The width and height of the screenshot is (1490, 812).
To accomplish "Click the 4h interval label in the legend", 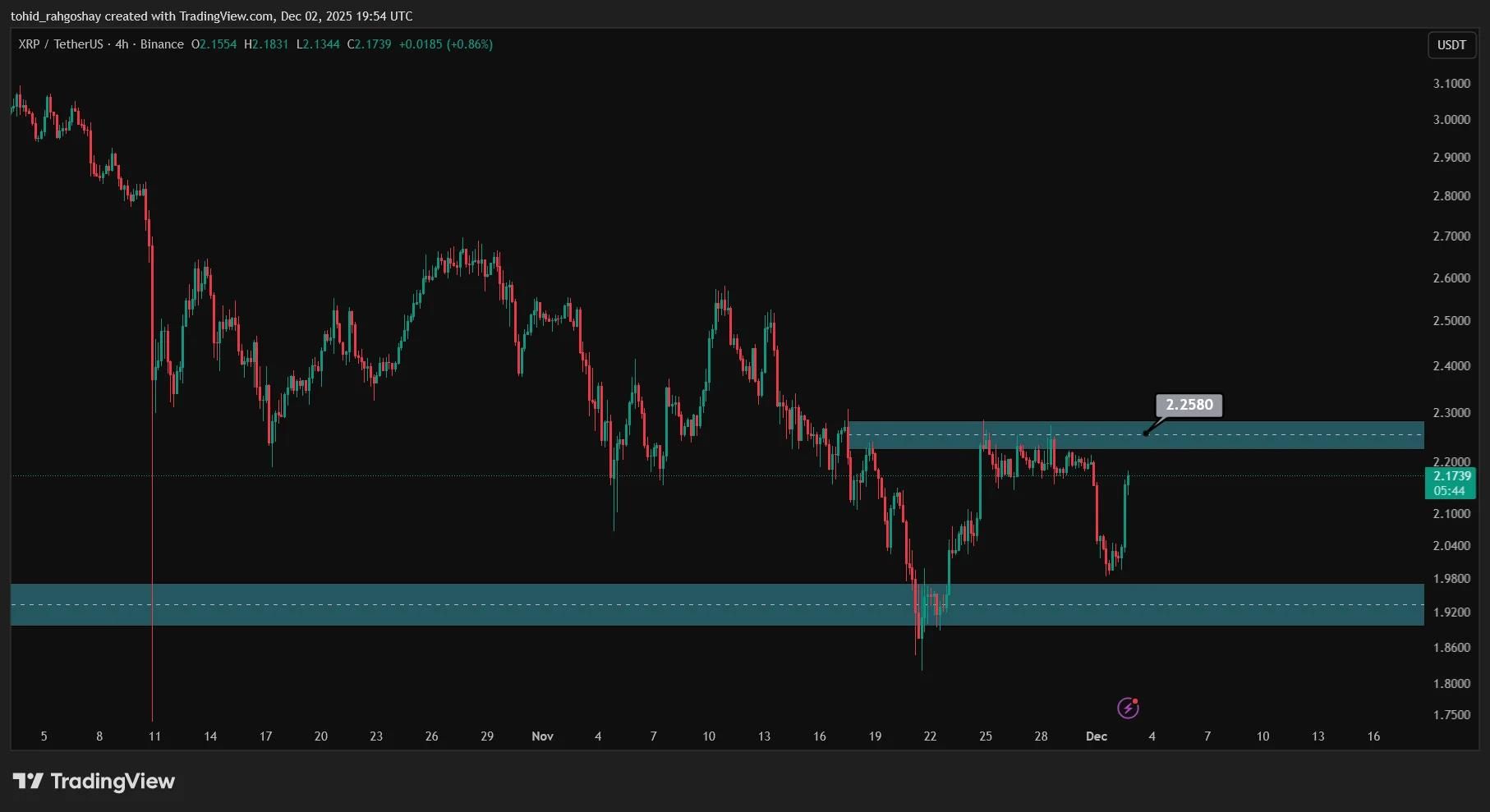I will pos(122,44).
